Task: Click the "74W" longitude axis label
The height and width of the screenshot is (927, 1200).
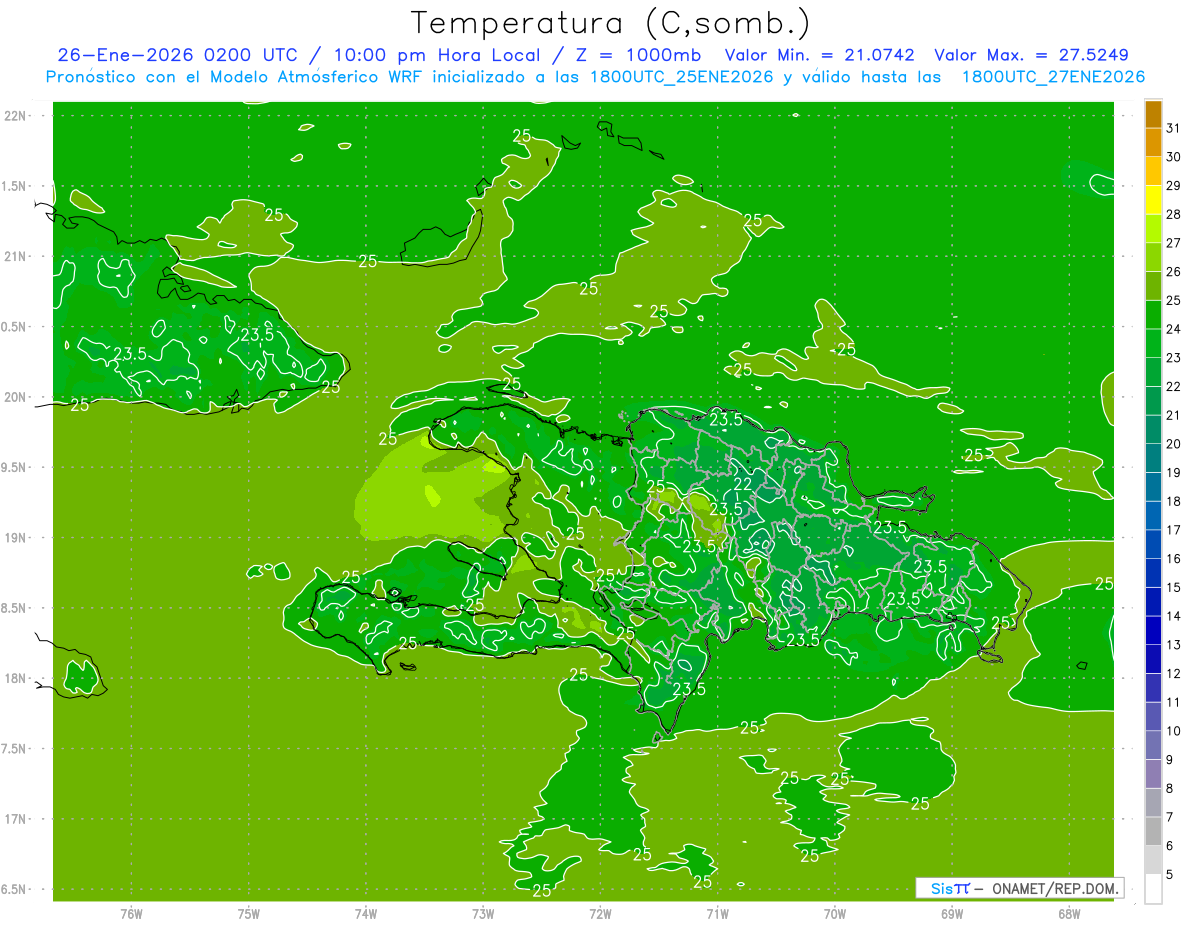Action: [366, 914]
